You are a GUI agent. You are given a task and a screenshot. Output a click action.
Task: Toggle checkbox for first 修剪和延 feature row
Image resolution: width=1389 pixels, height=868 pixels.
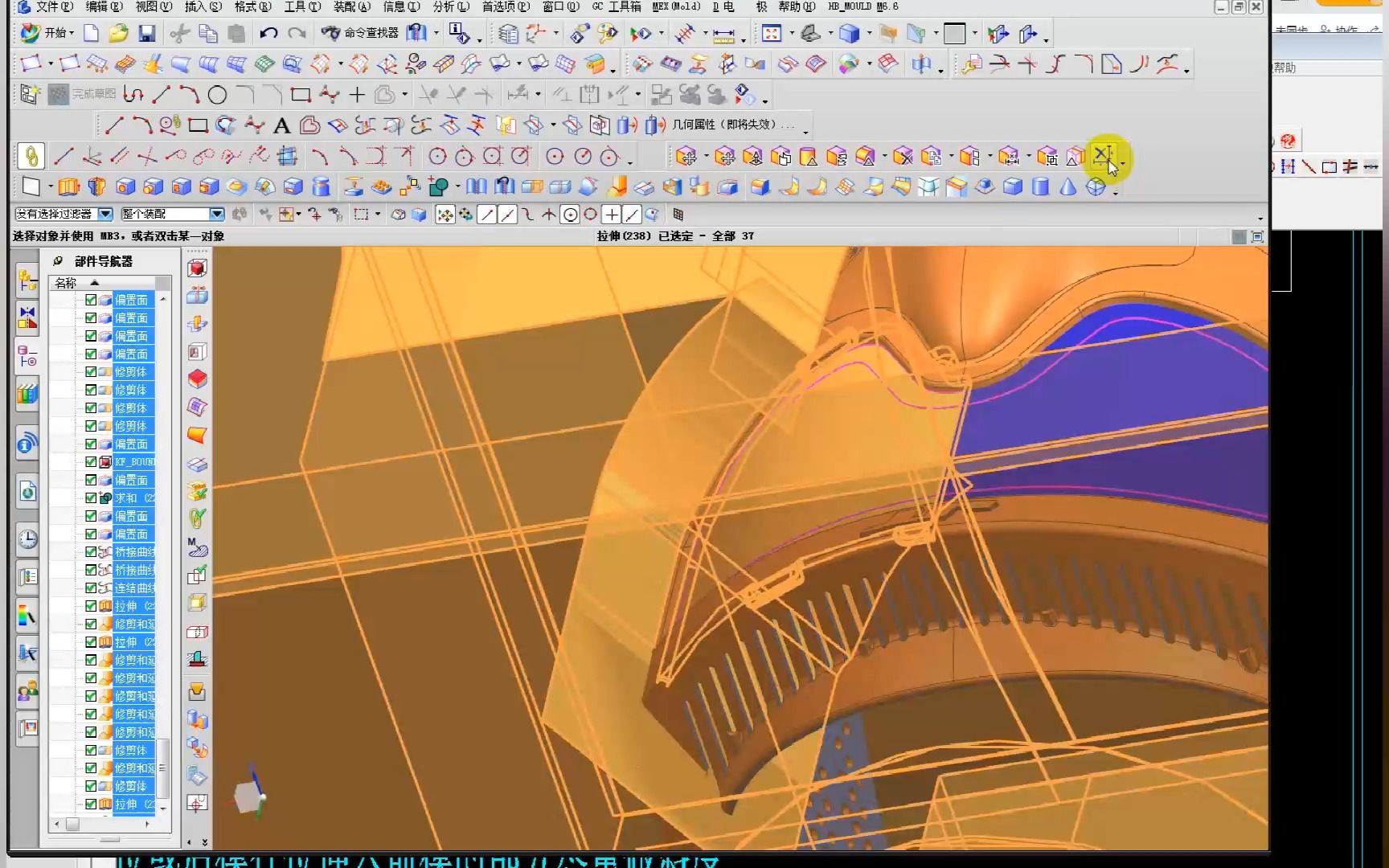coord(91,624)
